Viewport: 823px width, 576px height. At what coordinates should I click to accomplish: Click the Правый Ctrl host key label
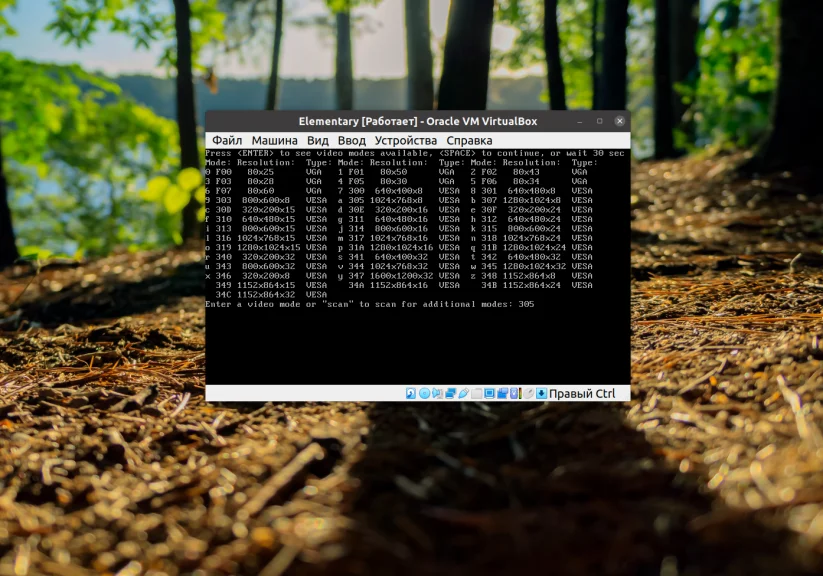582,393
